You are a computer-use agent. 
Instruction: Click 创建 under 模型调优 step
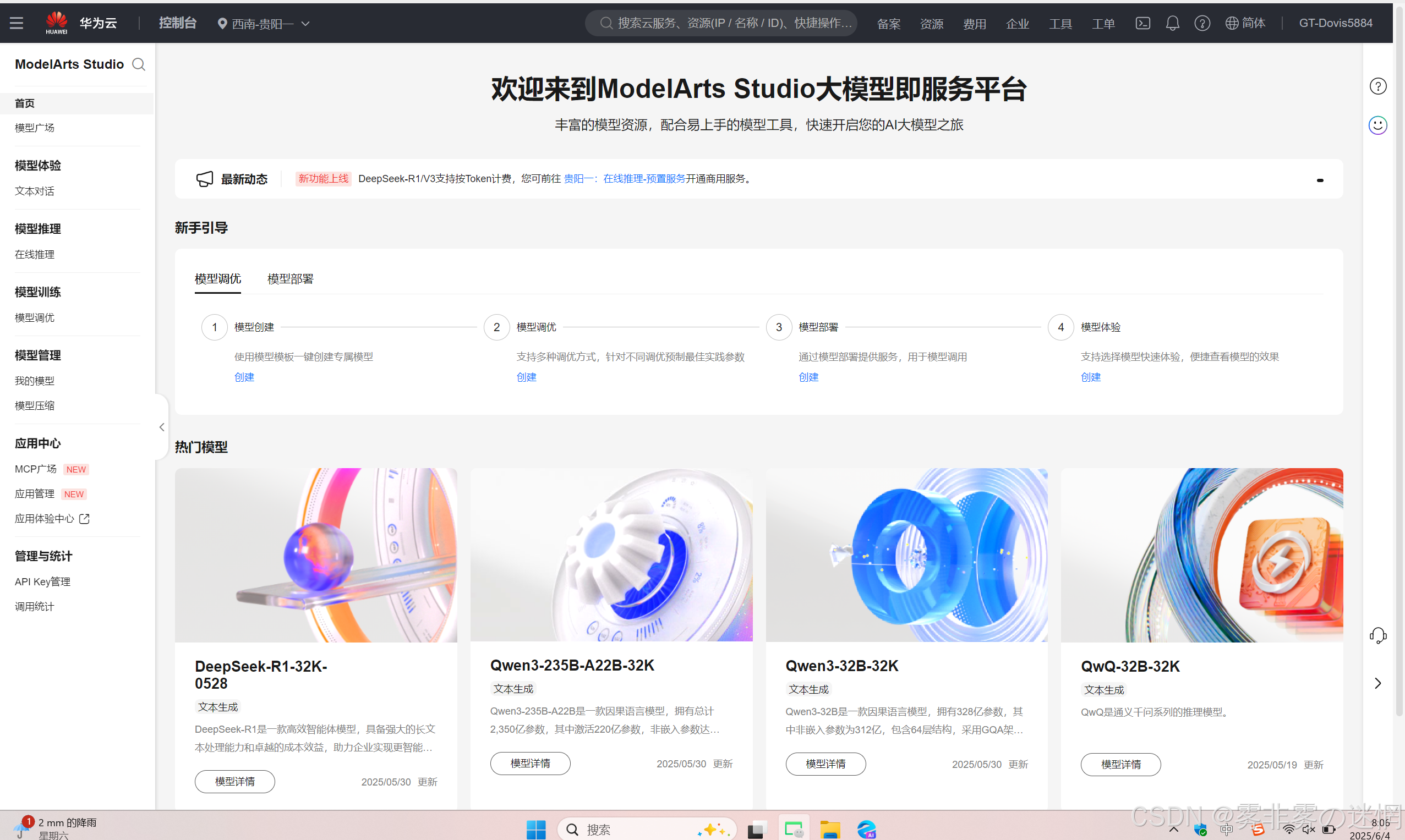tap(526, 377)
